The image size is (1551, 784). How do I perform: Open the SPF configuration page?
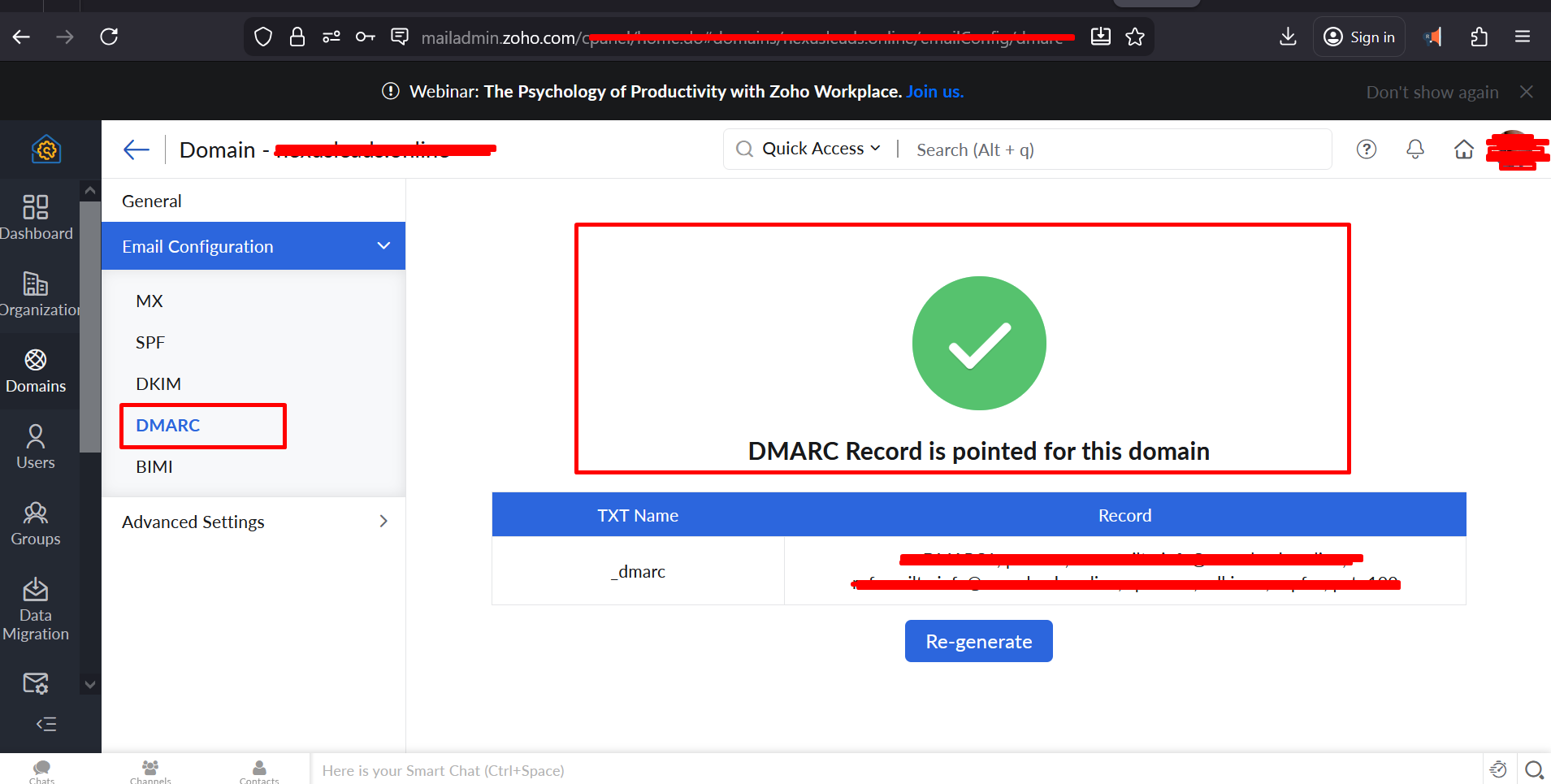point(150,342)
